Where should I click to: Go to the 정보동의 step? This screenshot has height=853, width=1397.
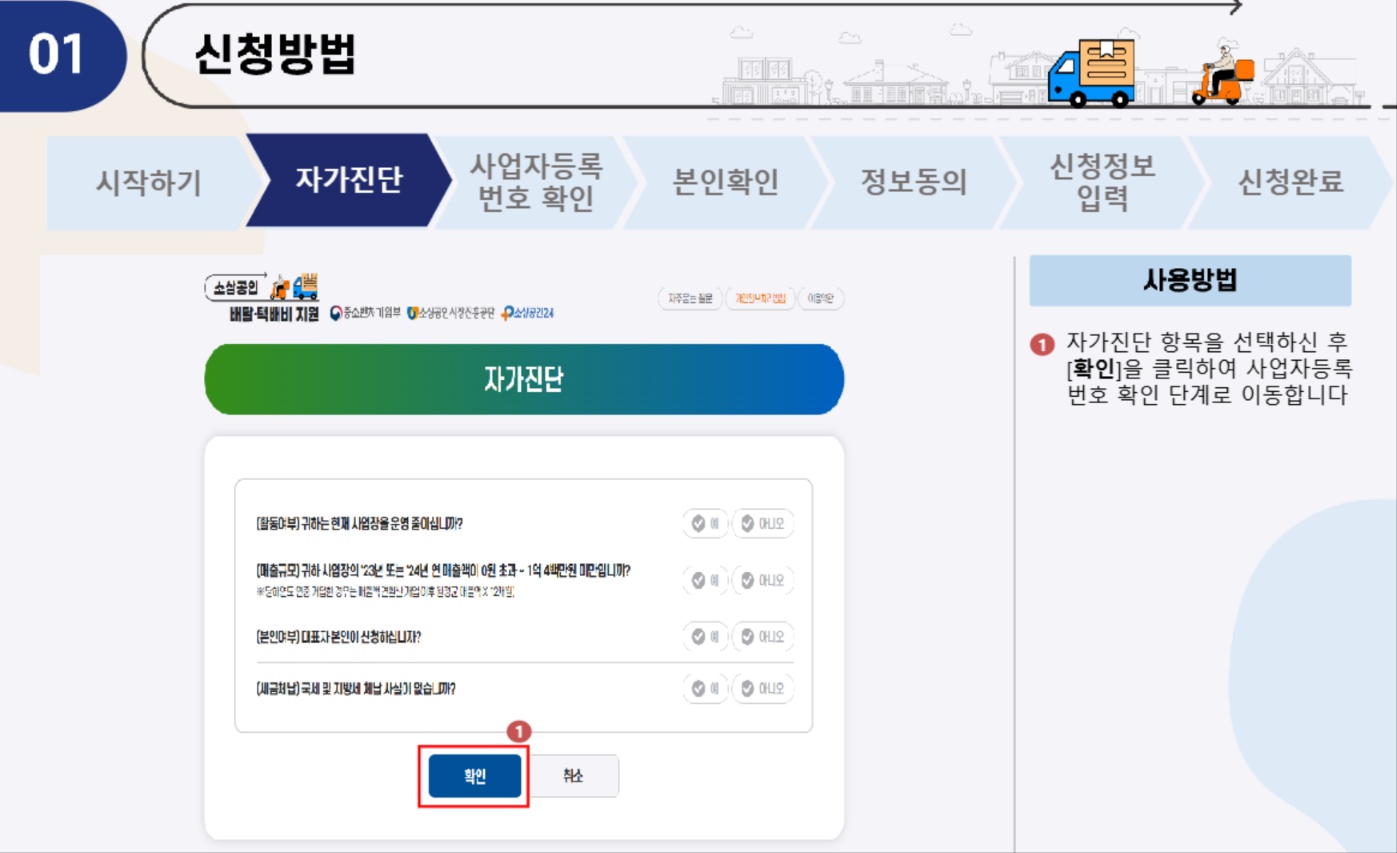pos(914,182)
